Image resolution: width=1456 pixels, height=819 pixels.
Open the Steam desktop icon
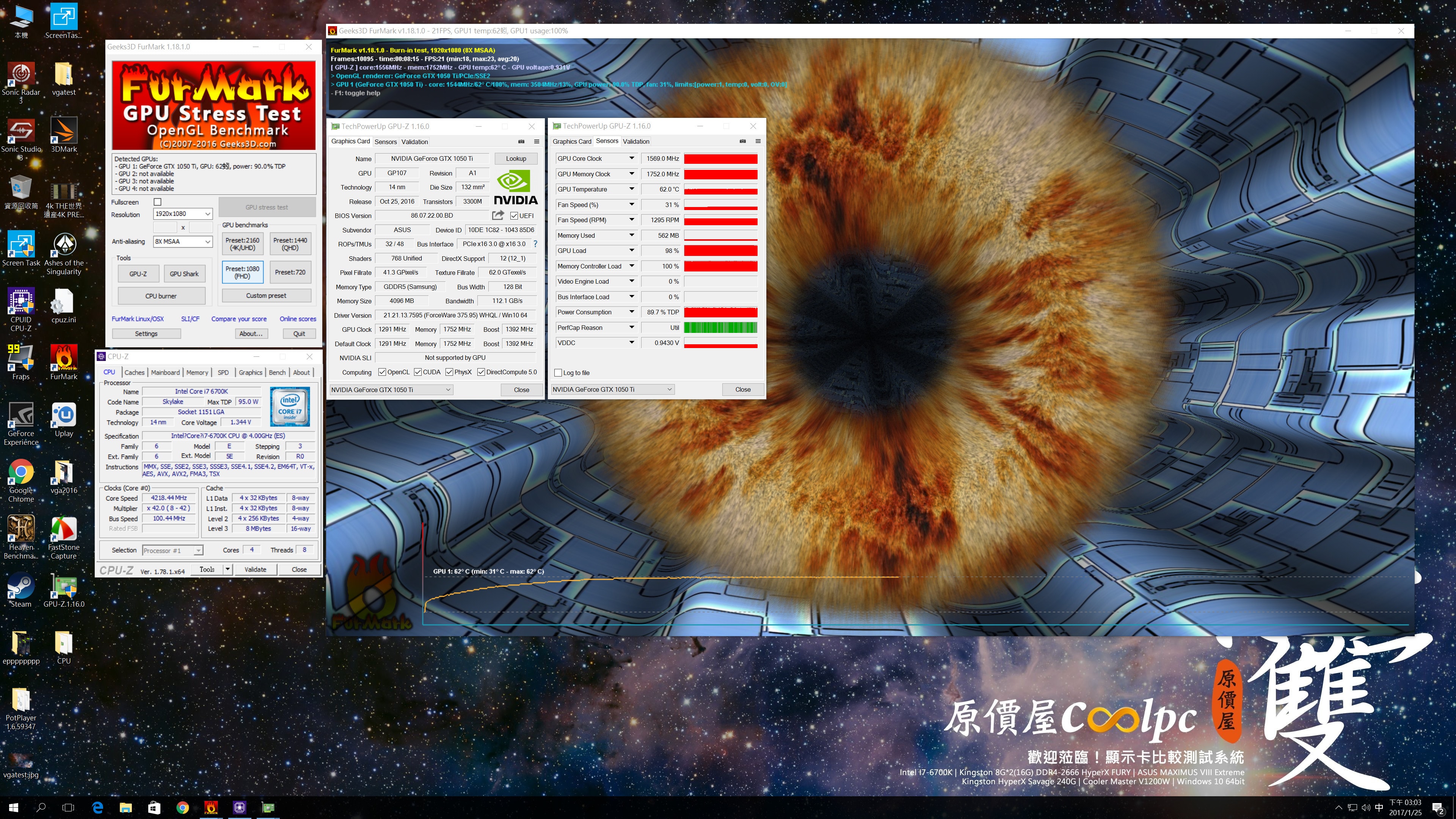pyautogui.click(x=21, y=590)
